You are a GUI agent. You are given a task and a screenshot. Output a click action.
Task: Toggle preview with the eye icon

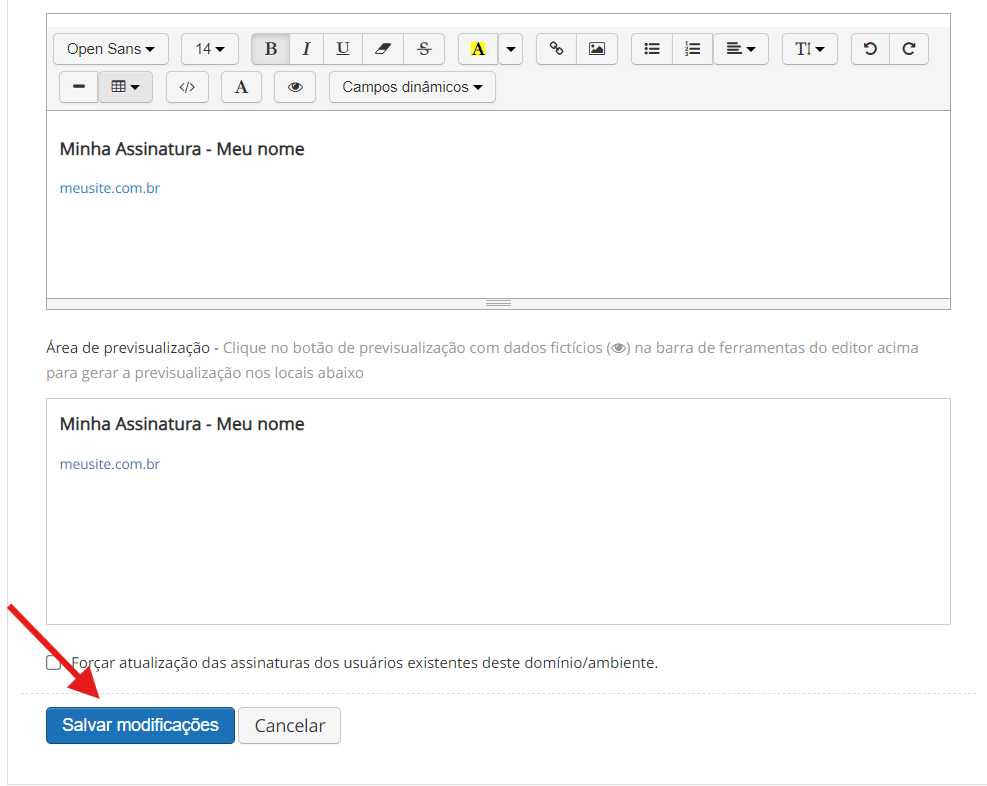point(295,87)
